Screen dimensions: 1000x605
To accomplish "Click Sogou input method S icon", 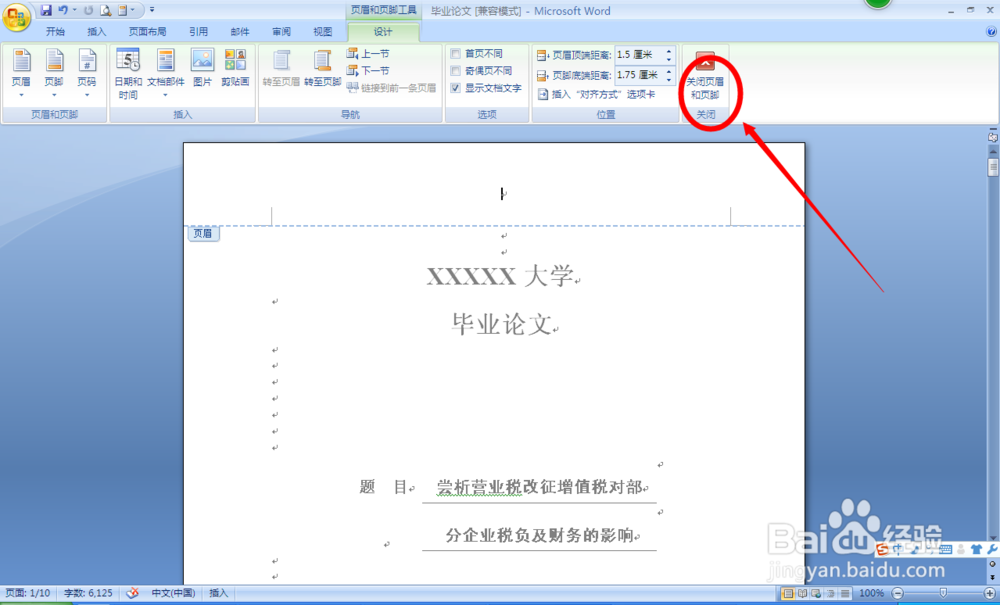I will coord(883,550).
